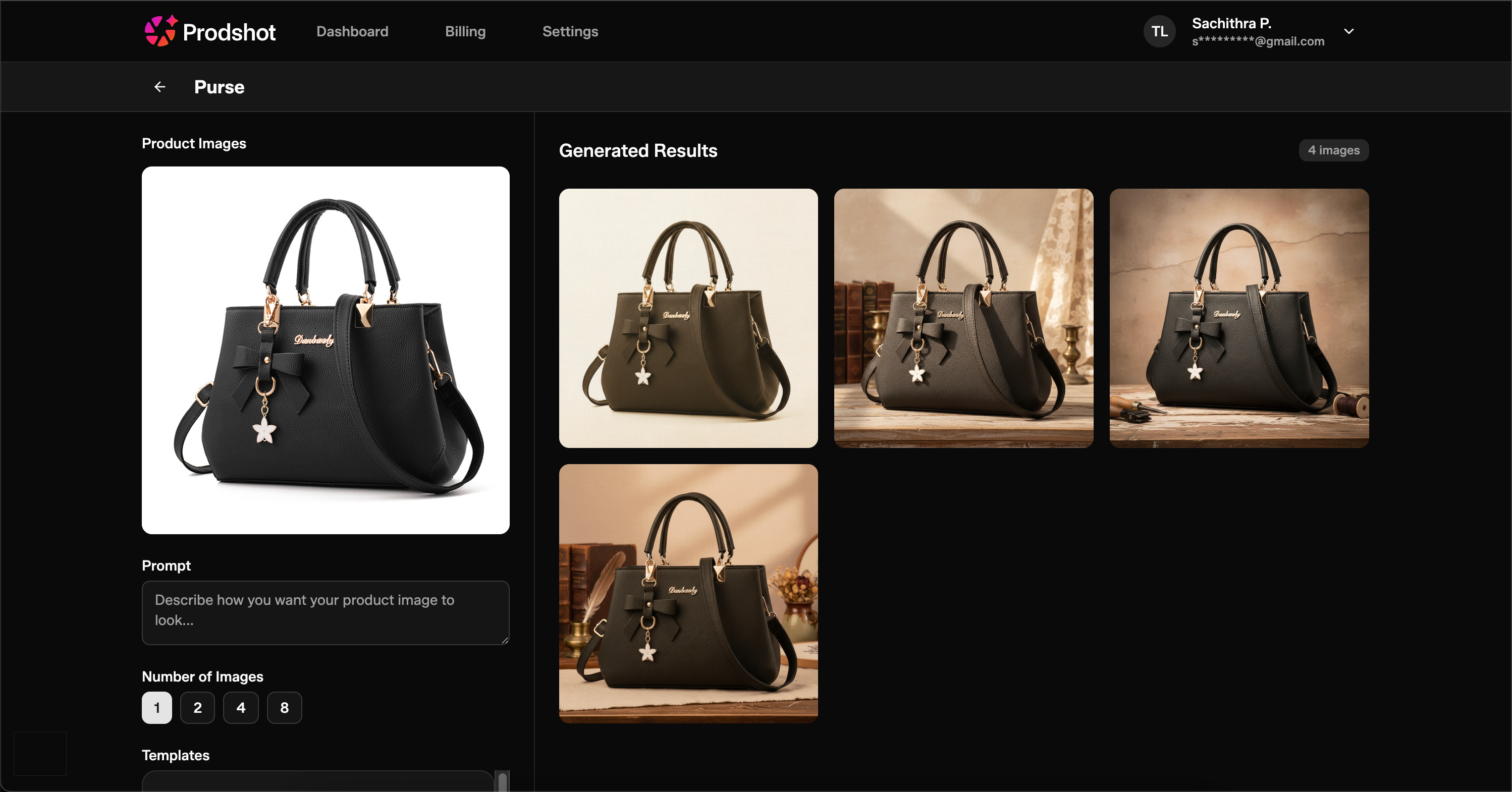Click the Sachithra P. account name

1231,24
